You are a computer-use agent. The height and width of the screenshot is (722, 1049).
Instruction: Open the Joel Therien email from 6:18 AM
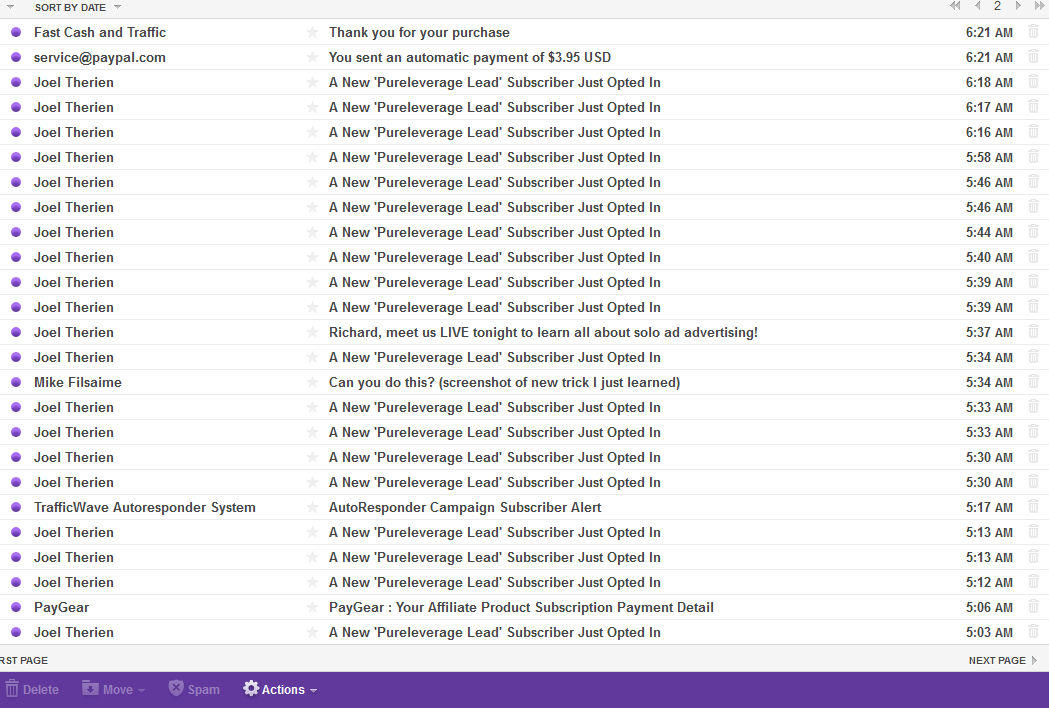tap(494, 82)
